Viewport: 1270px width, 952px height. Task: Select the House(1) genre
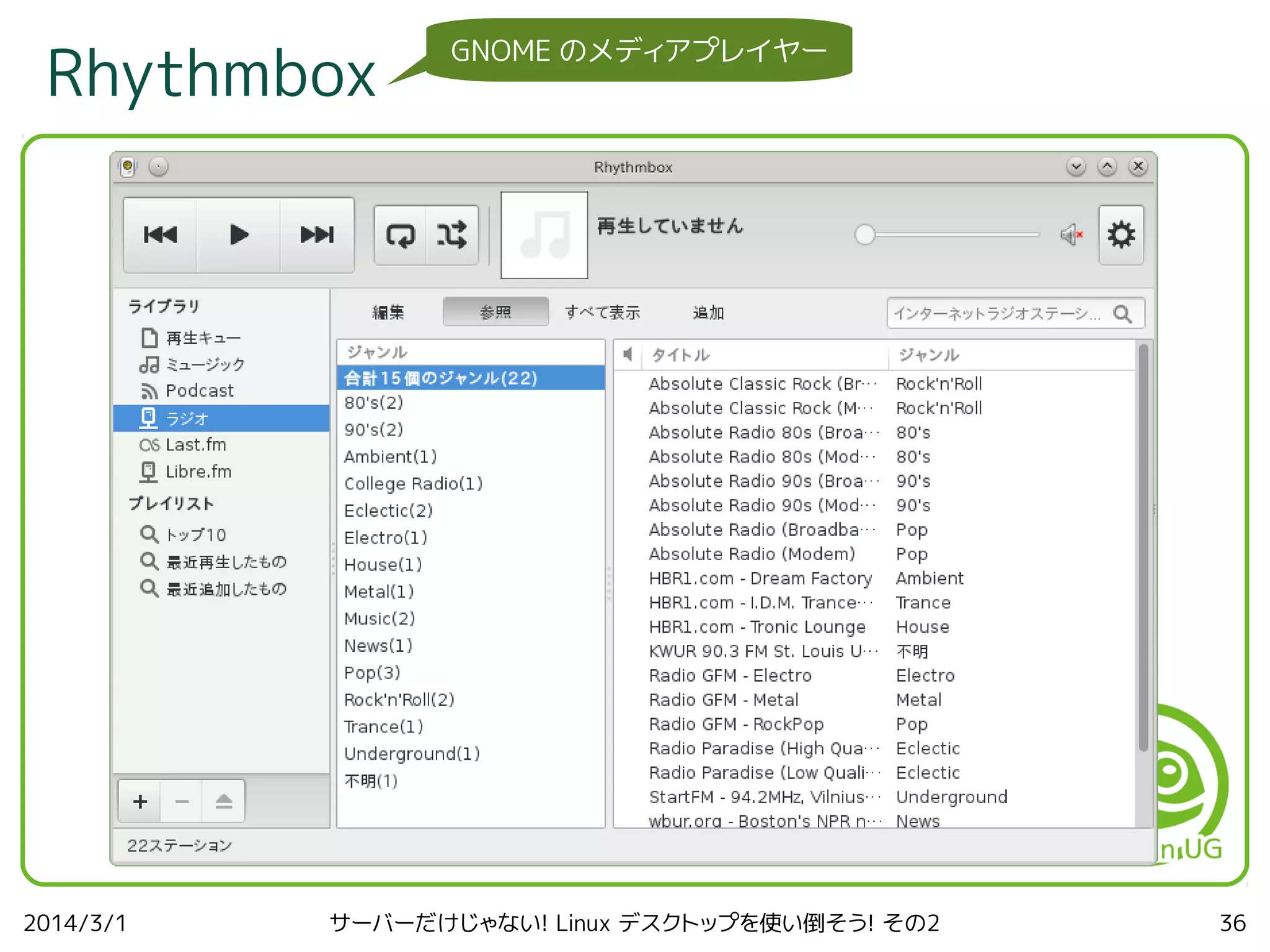(x=471, y=565)
